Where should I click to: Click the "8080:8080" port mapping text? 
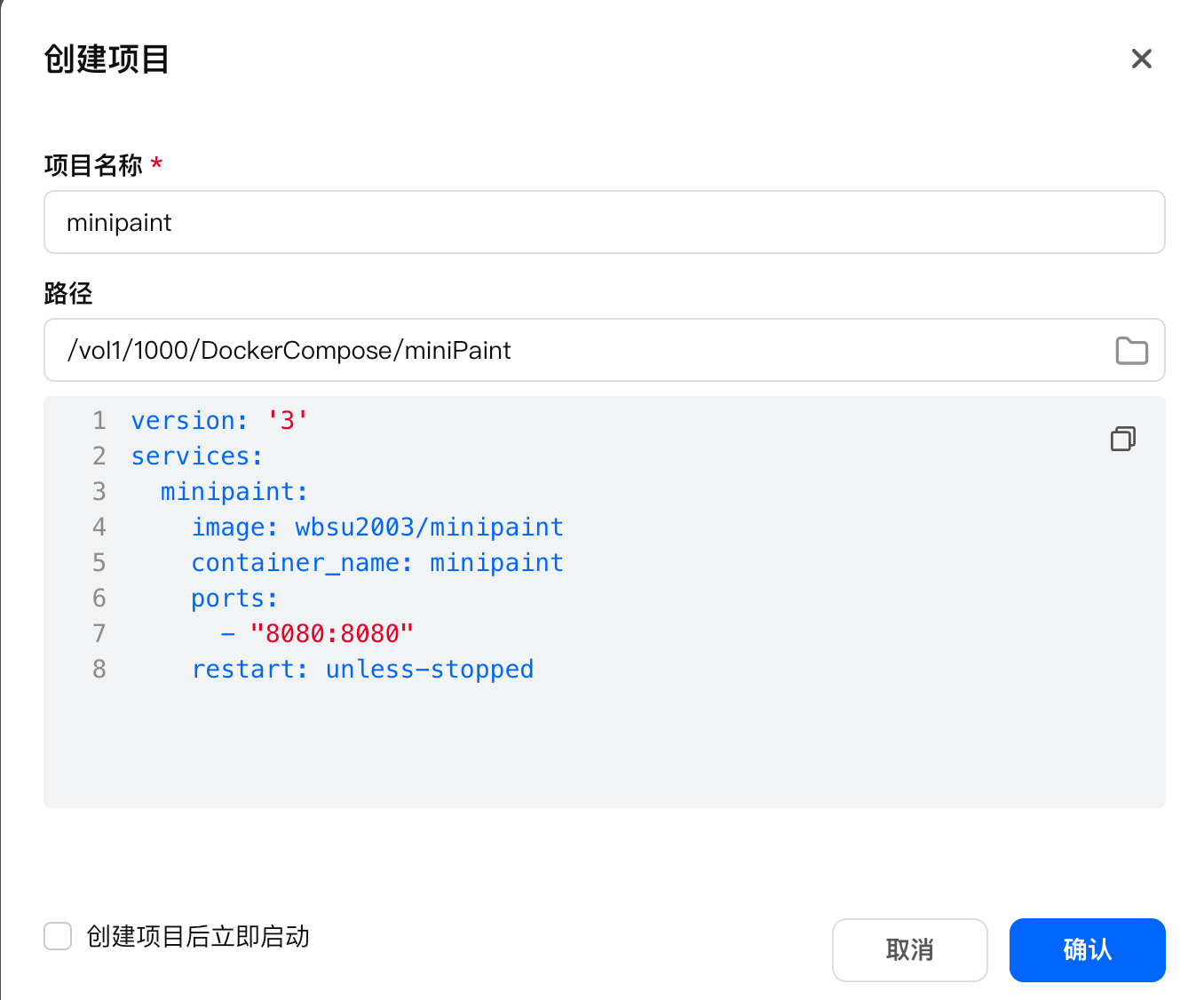[332, 634]
